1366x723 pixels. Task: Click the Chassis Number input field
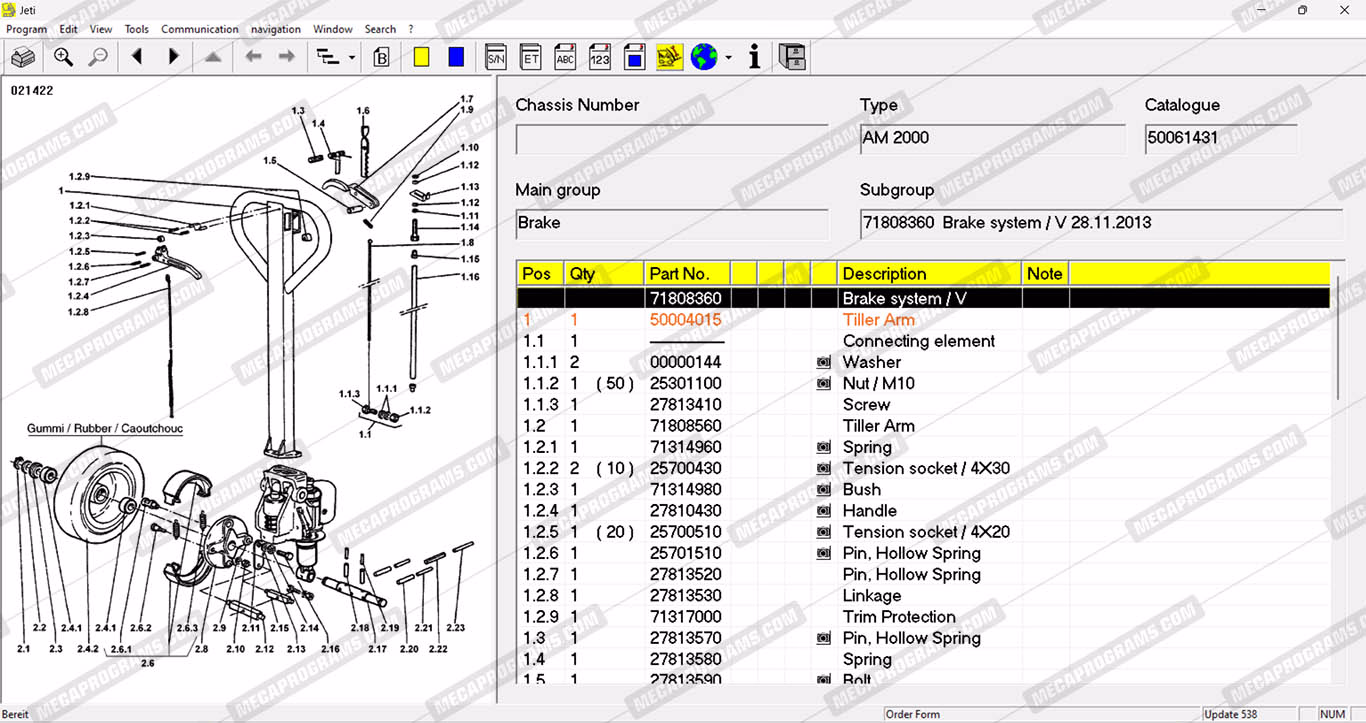(672, 139)
